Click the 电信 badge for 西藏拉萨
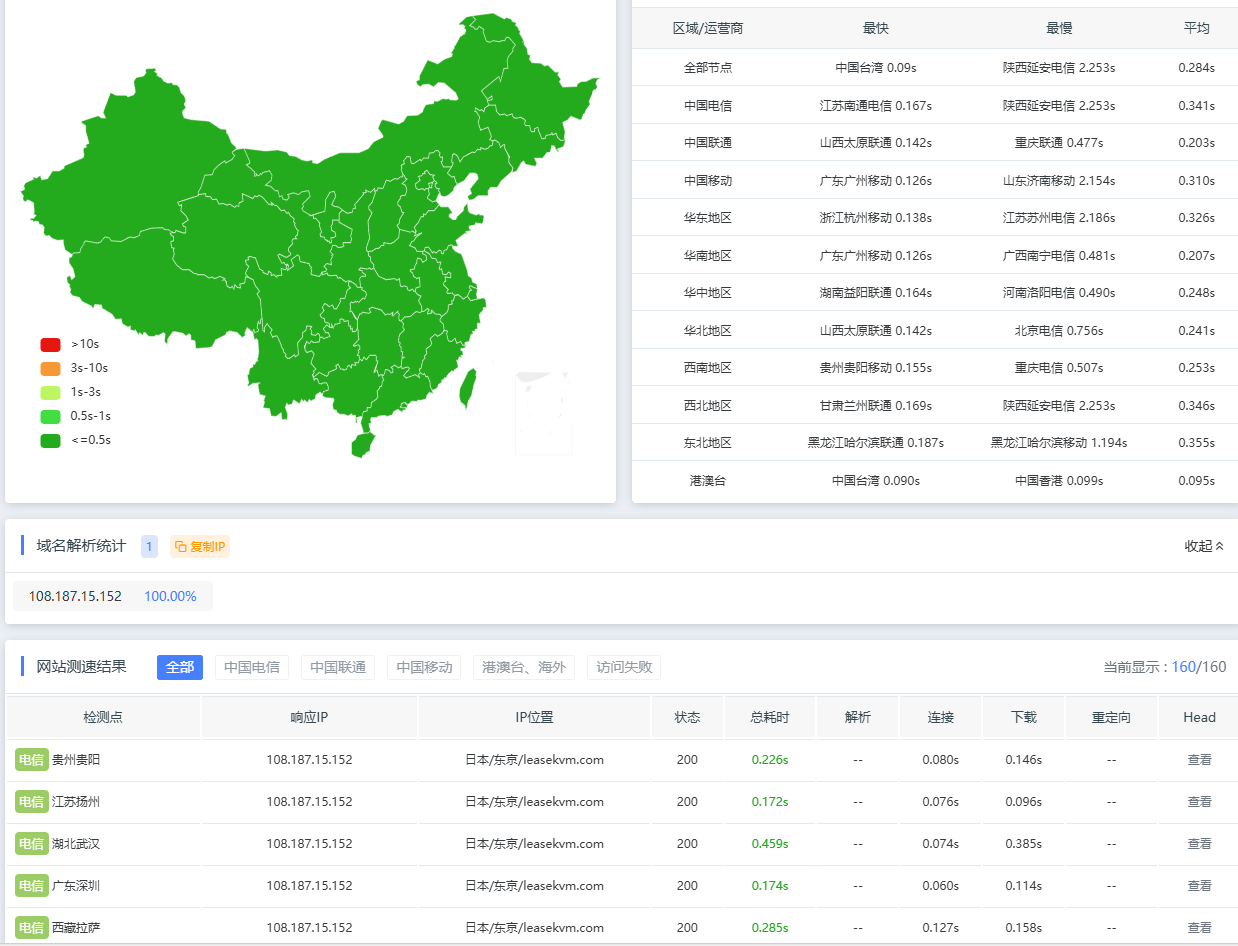The width and height of the screenshot is (1238, 946). [x=31, y=928]
